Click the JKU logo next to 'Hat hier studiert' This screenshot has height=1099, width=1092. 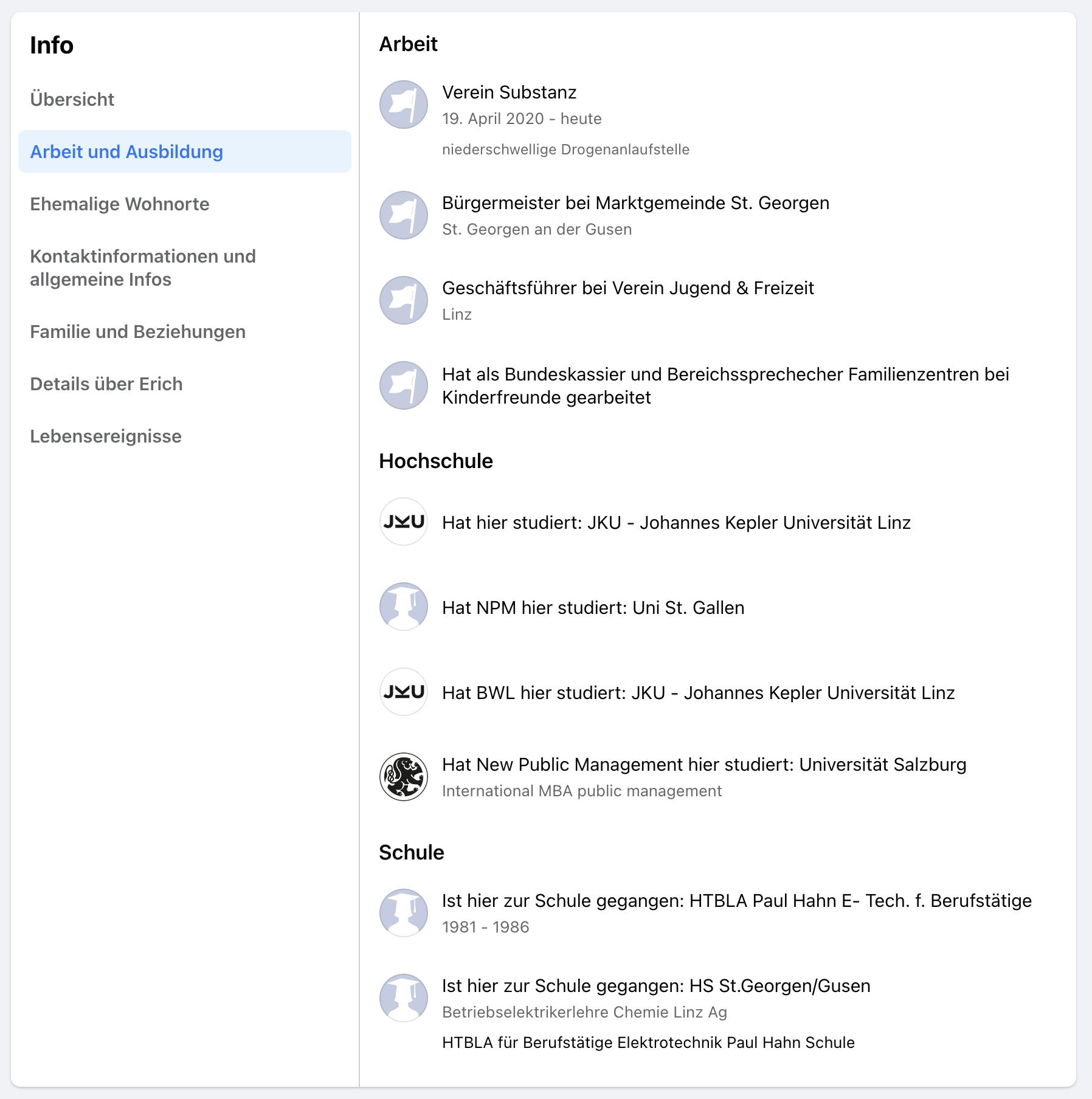404,522
